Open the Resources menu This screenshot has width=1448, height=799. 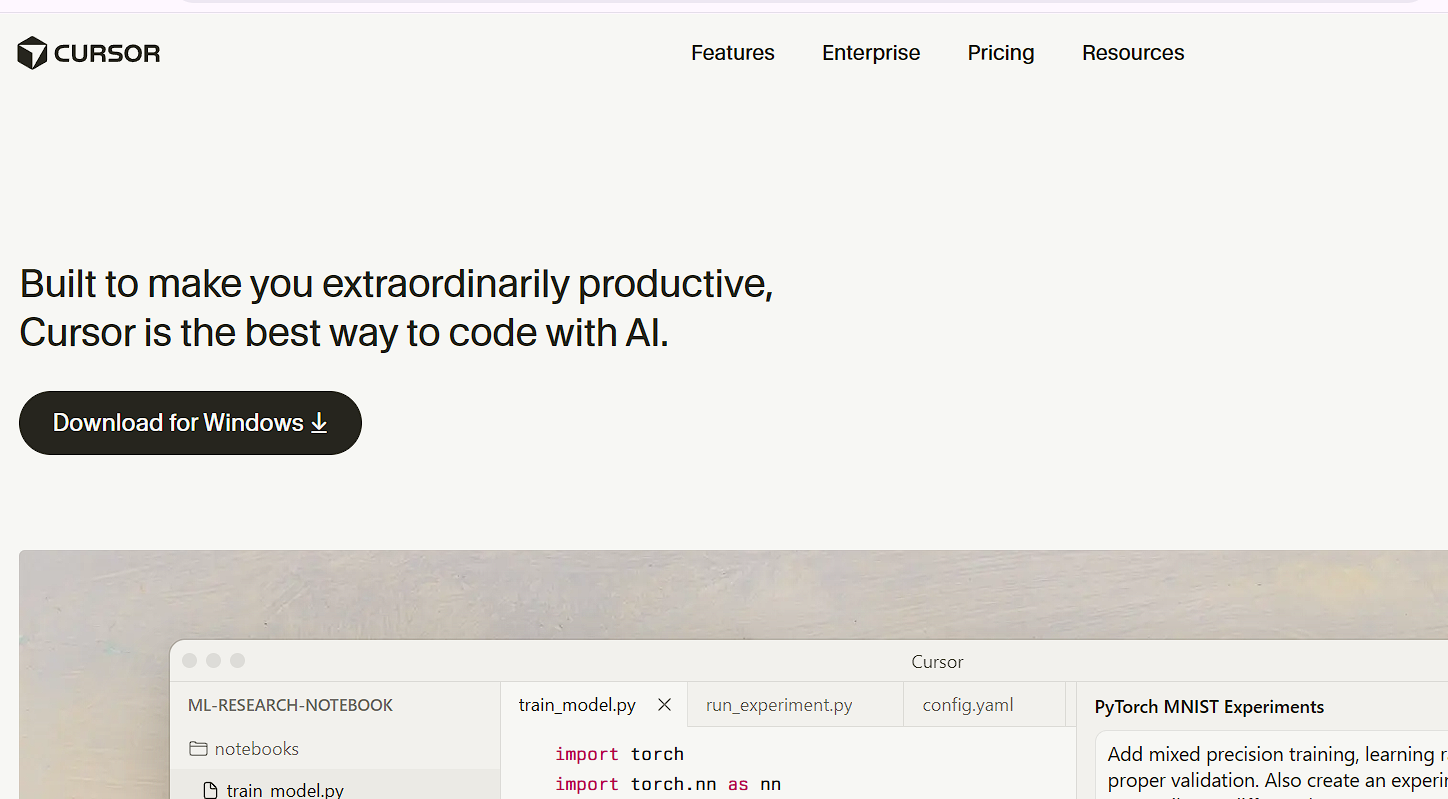[x=1133, y=52]
